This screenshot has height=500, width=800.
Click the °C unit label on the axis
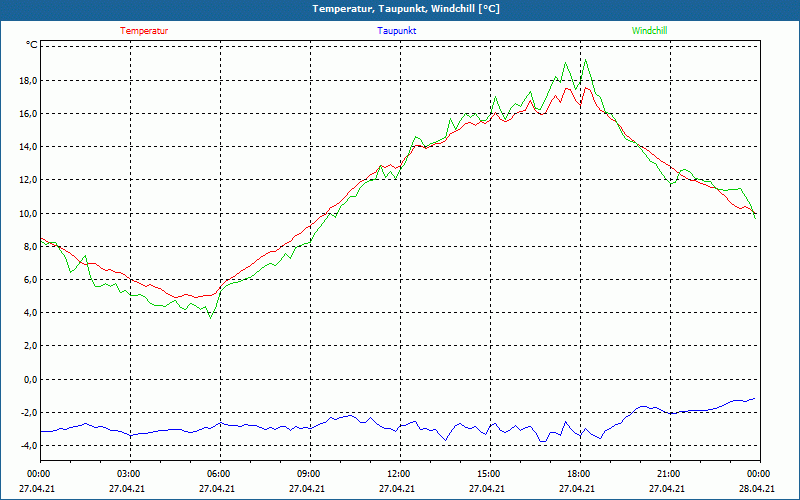click(x=32, y=45)
